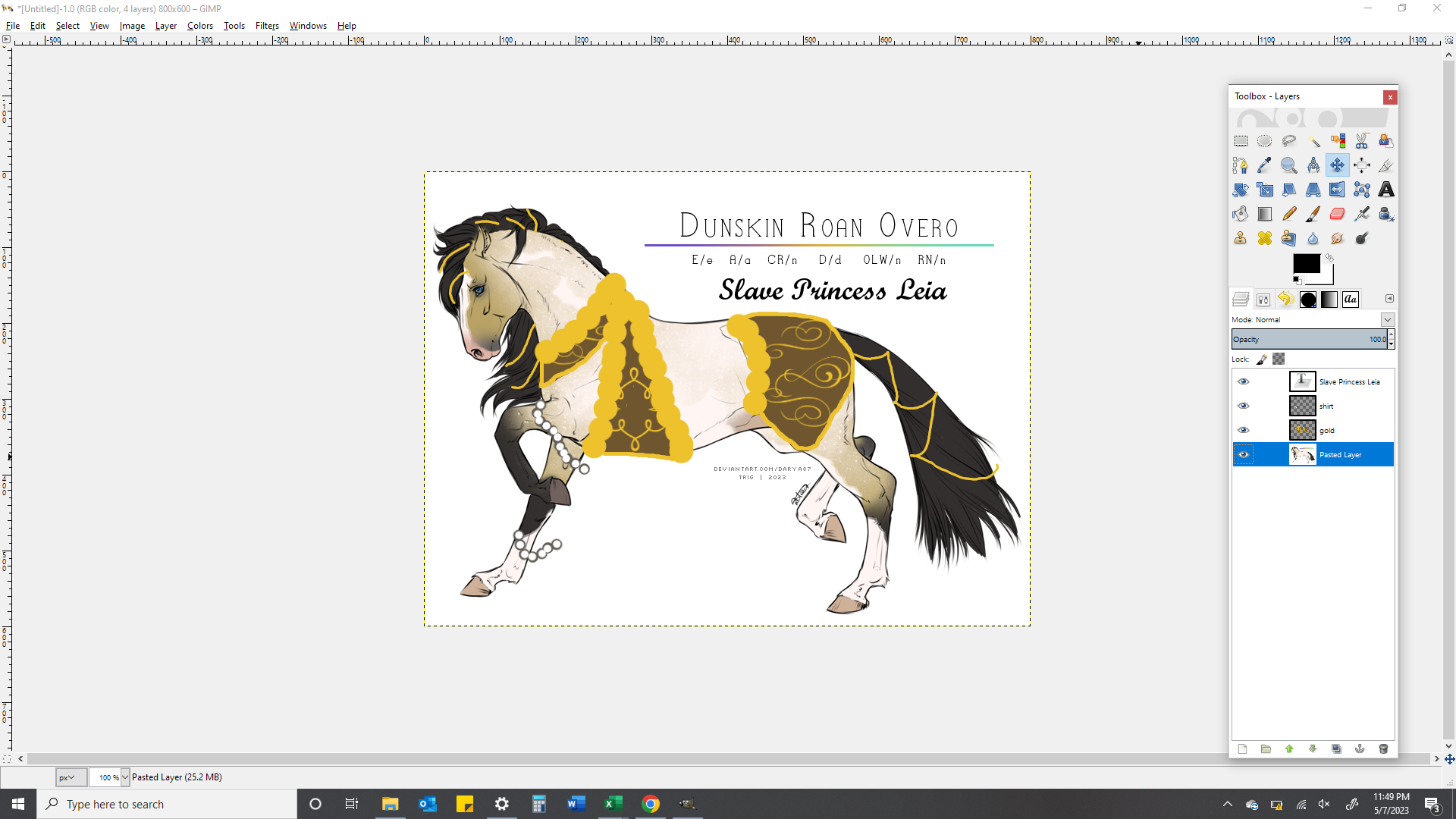Viewport: 1456px width, 819px height.
Task: Hide the shirt layer
Action: (1244, 406)
